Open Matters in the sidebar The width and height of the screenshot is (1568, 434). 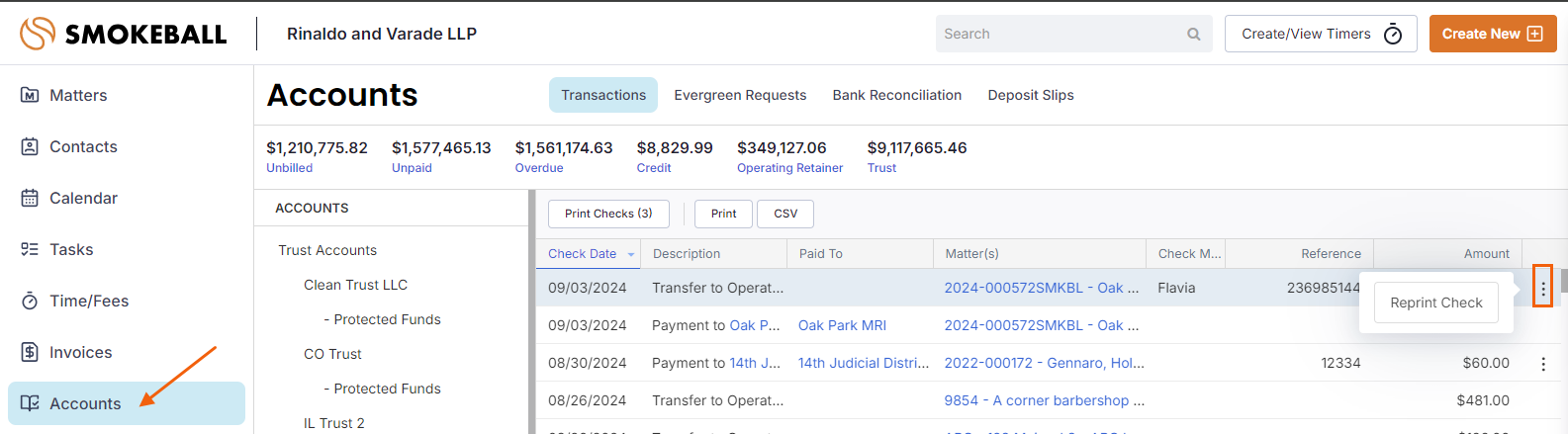pos(127,95)
